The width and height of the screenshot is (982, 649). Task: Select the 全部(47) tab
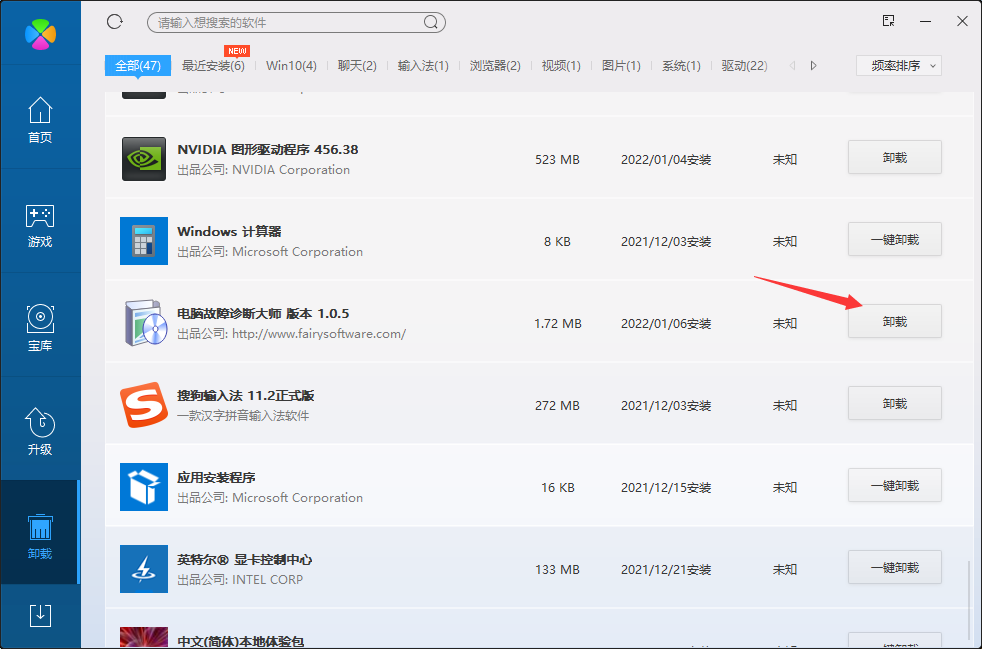tap(138, 66)
